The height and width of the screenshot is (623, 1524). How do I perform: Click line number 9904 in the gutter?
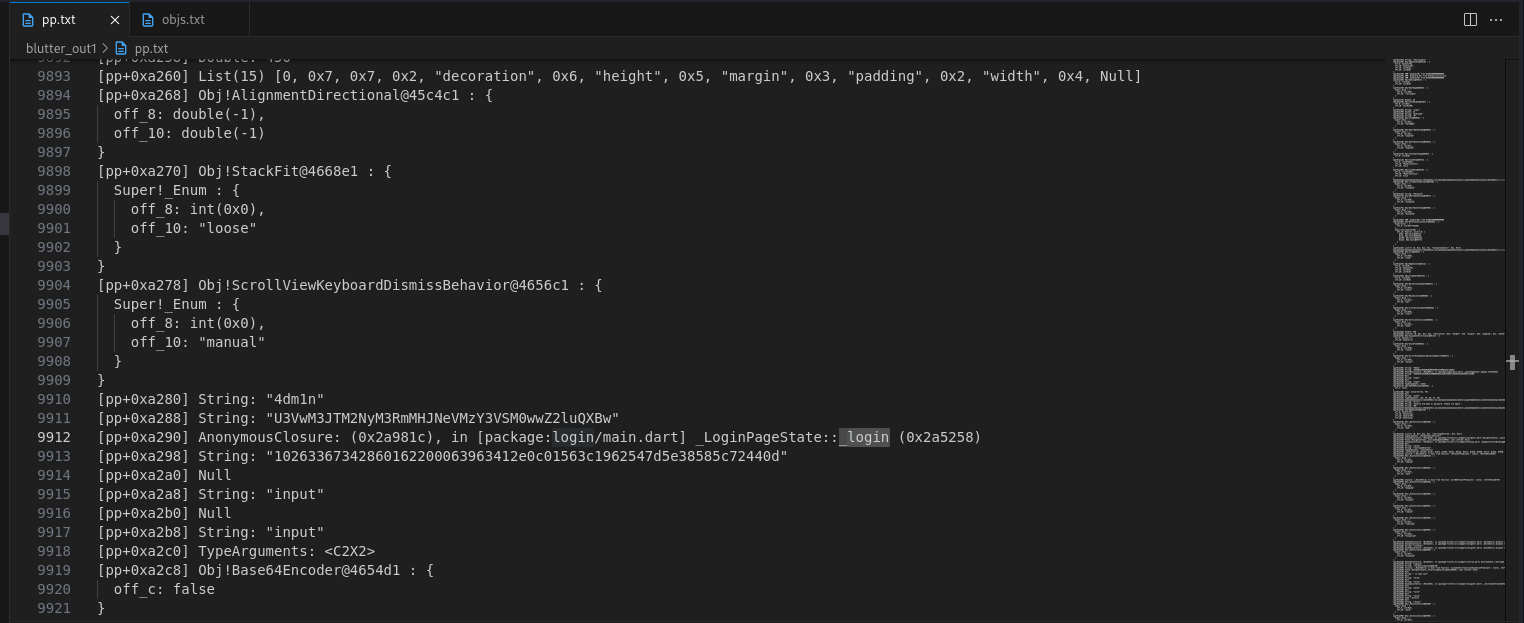(54, 285)
